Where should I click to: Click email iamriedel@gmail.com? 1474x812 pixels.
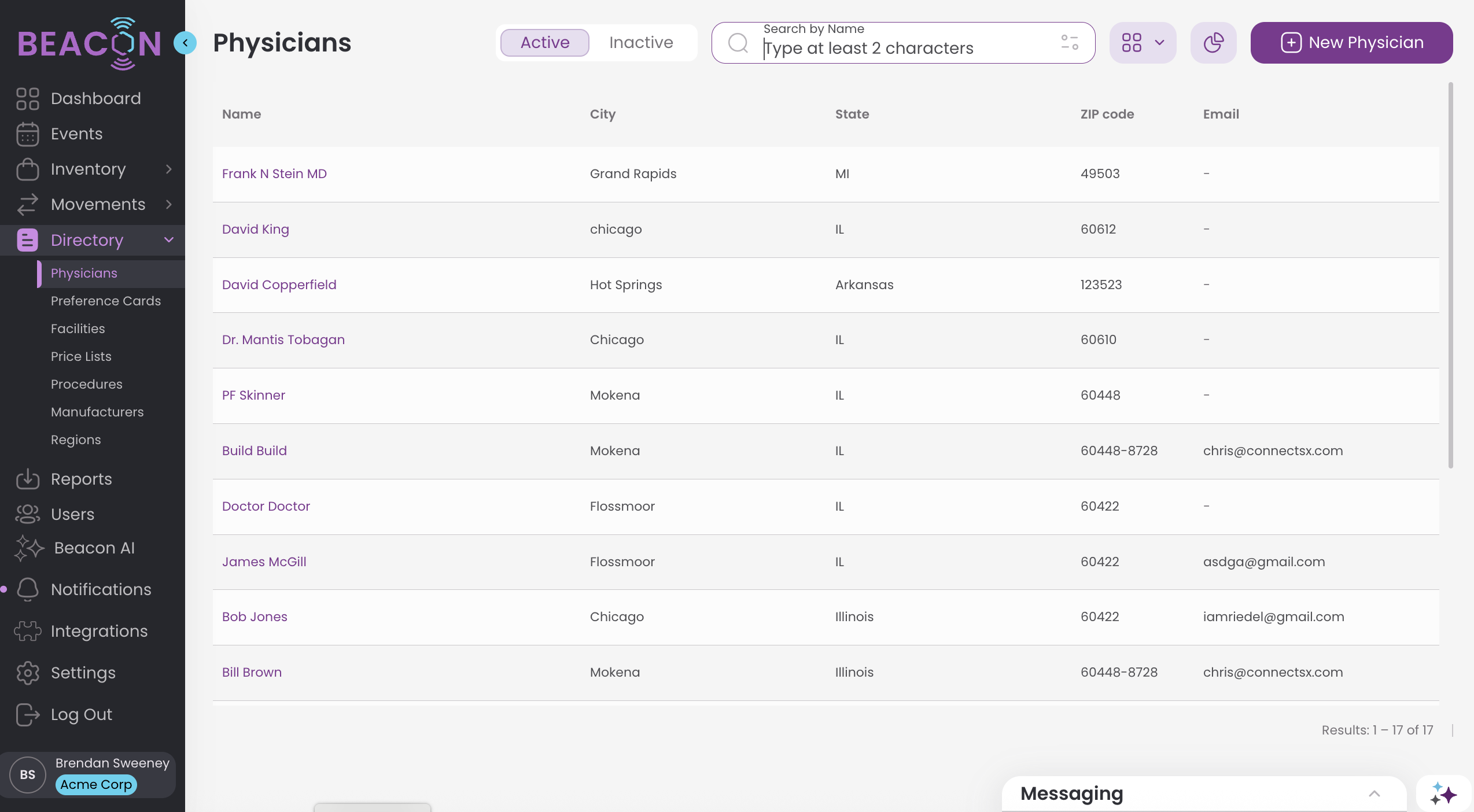click(1273, 617)
